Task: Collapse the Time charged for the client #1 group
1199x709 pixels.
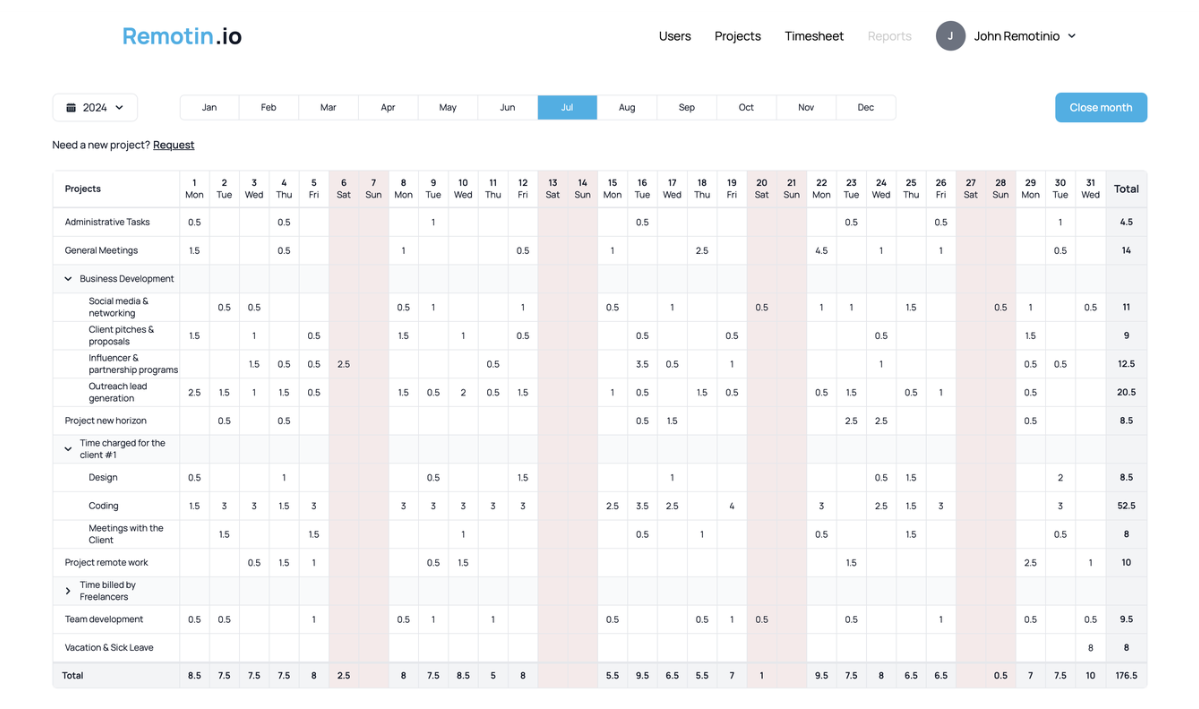Action: (67, 449)
